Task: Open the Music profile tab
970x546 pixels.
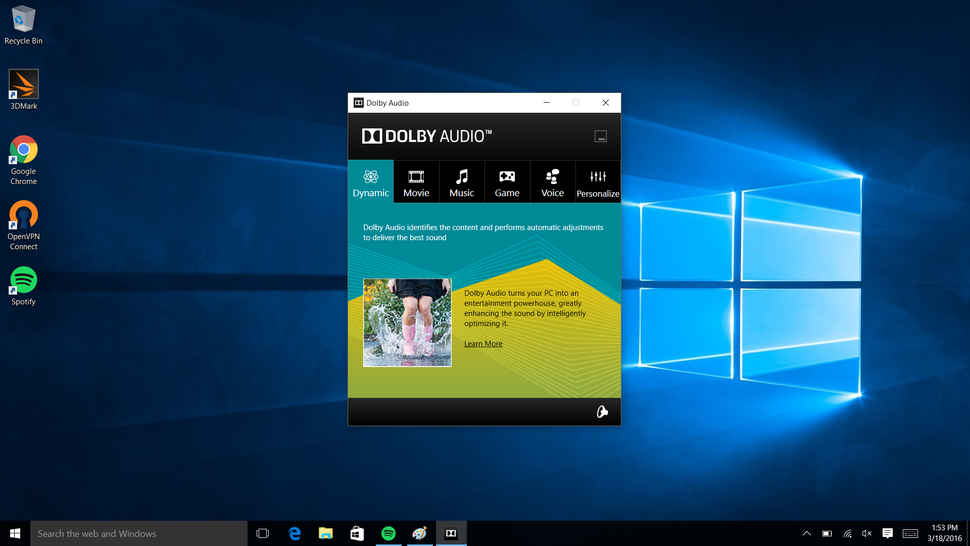Action: coord(461,182)
